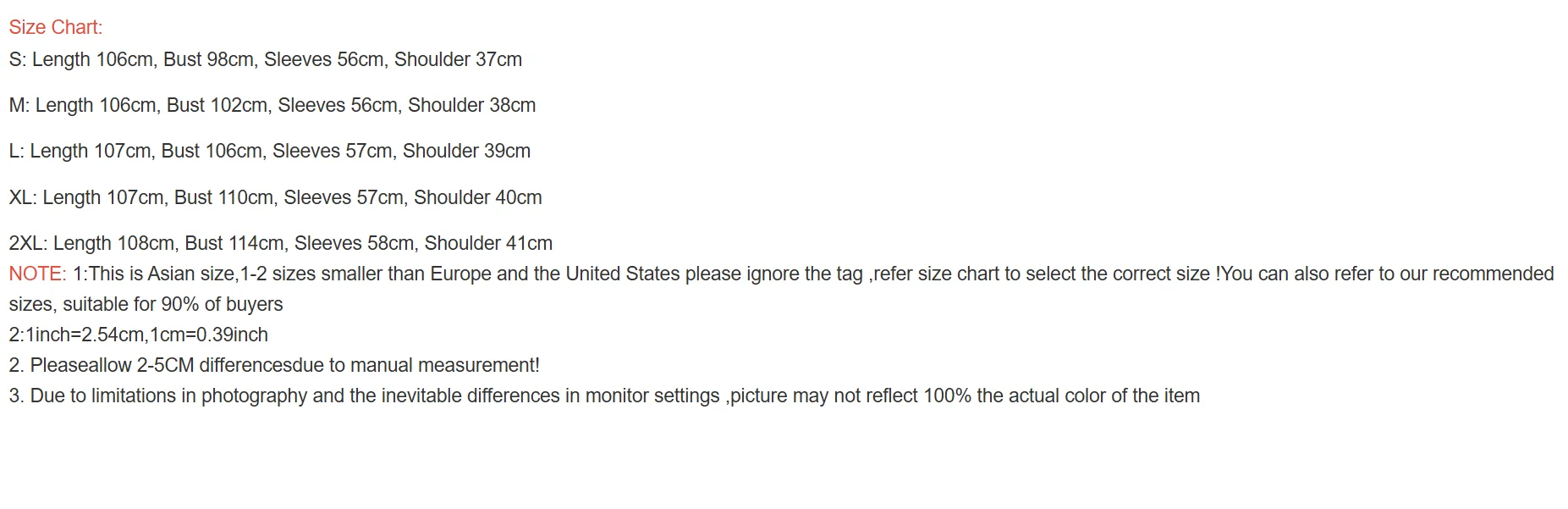Click "Bust 98cm" in the S row
Image resolution: width=1568 pixels, height=509 pixels.
(x=208, y=59)
